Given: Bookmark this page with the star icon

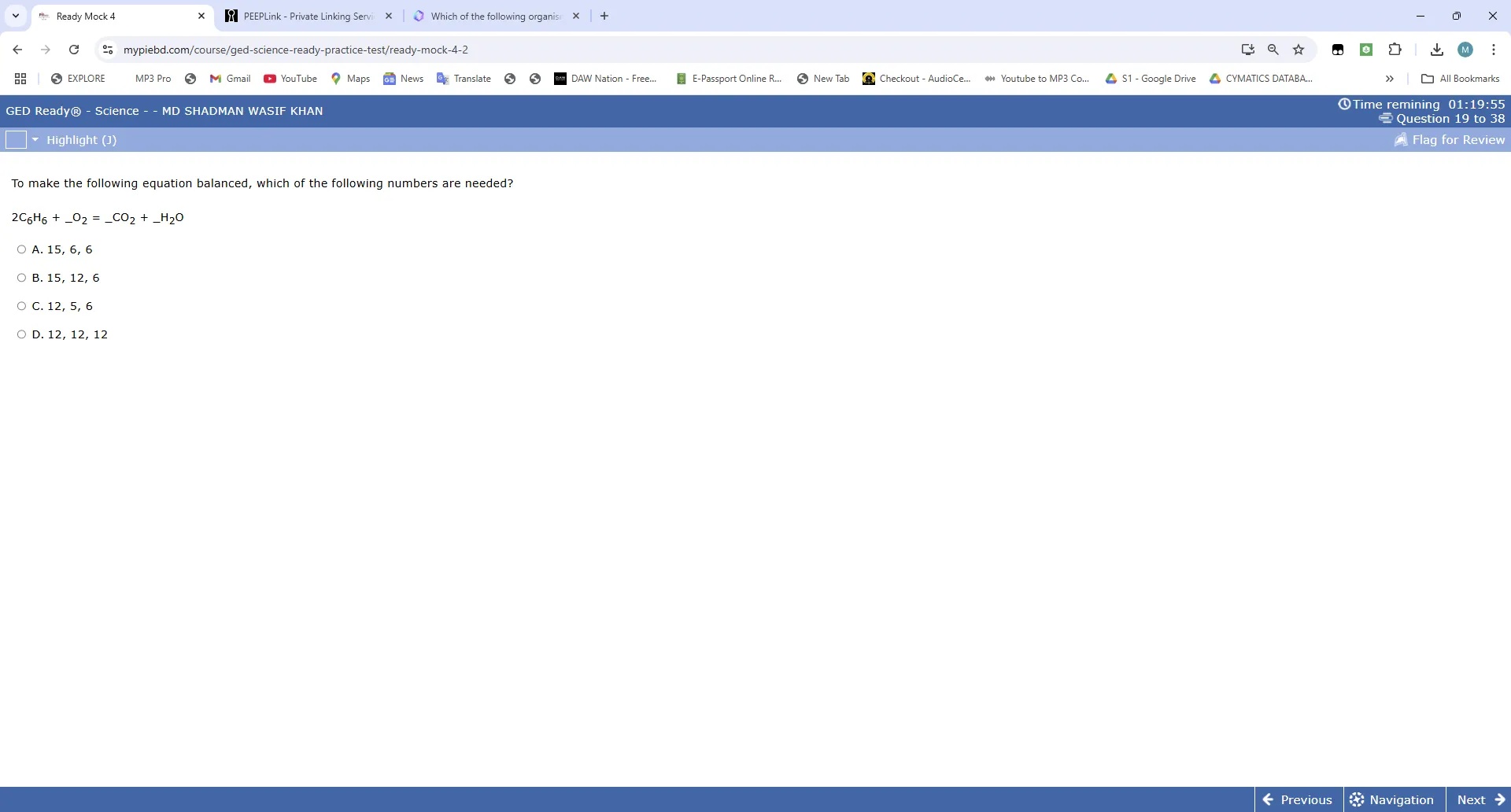Looking at the screenshot, I should point(1299,50).
